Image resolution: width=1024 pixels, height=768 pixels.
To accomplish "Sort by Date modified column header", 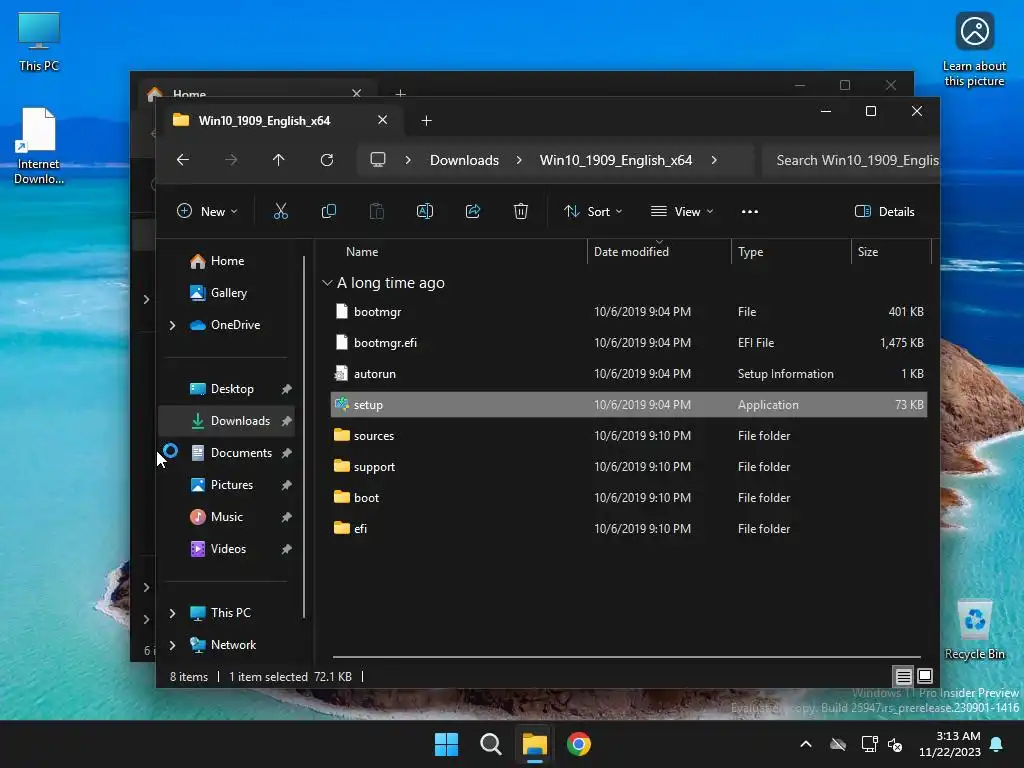I will pos(632,251).
